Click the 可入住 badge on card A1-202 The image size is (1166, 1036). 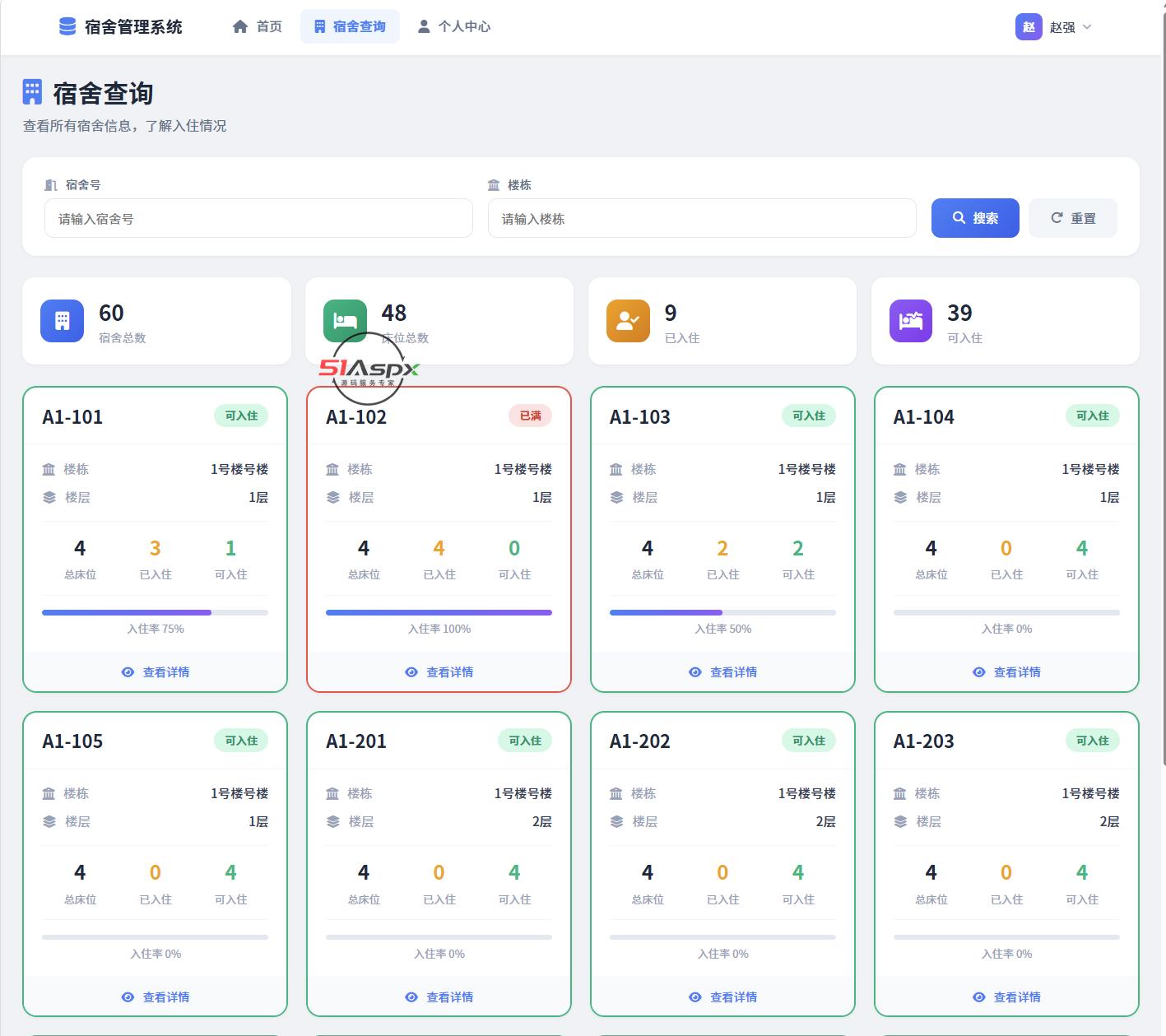[809, 741]
